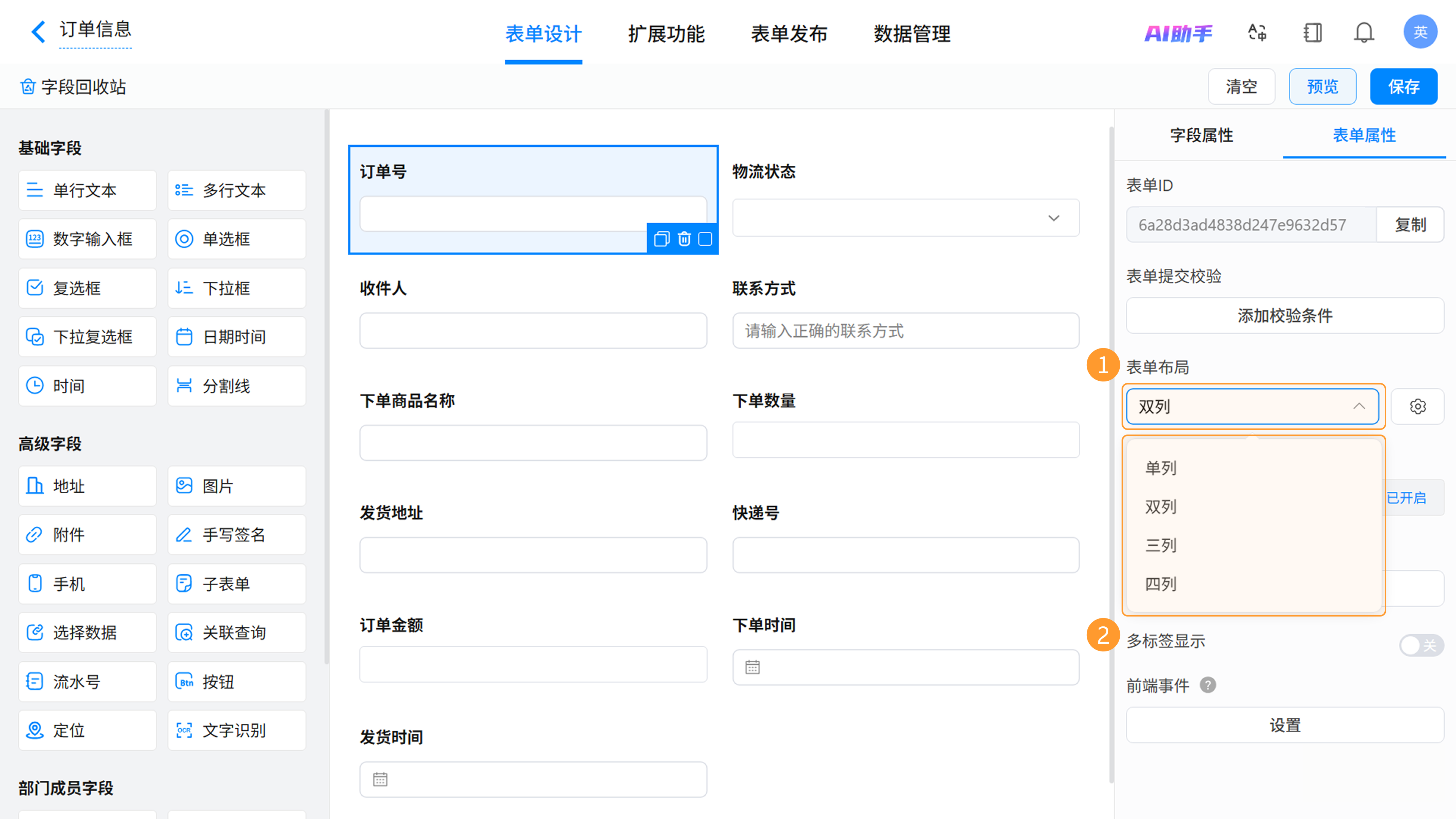
Task: Focus the 订单号 input field
Action: pos(533,213)
